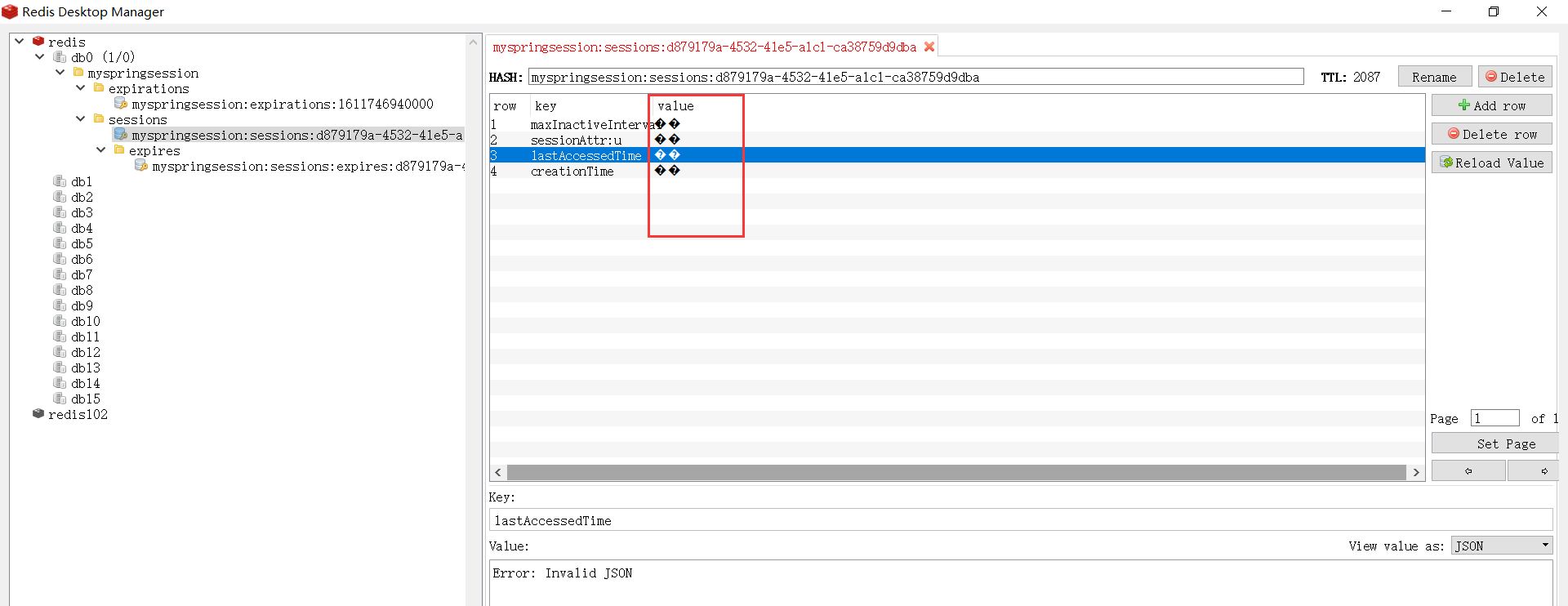Click the Rename button

[1435, 77]
